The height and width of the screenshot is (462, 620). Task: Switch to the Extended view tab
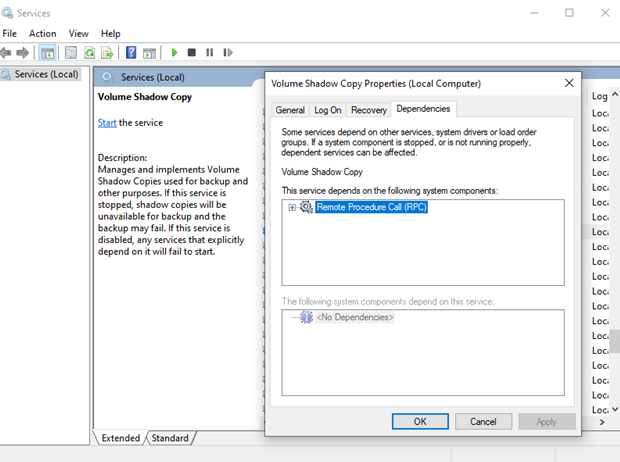click(x=121, y=438)
